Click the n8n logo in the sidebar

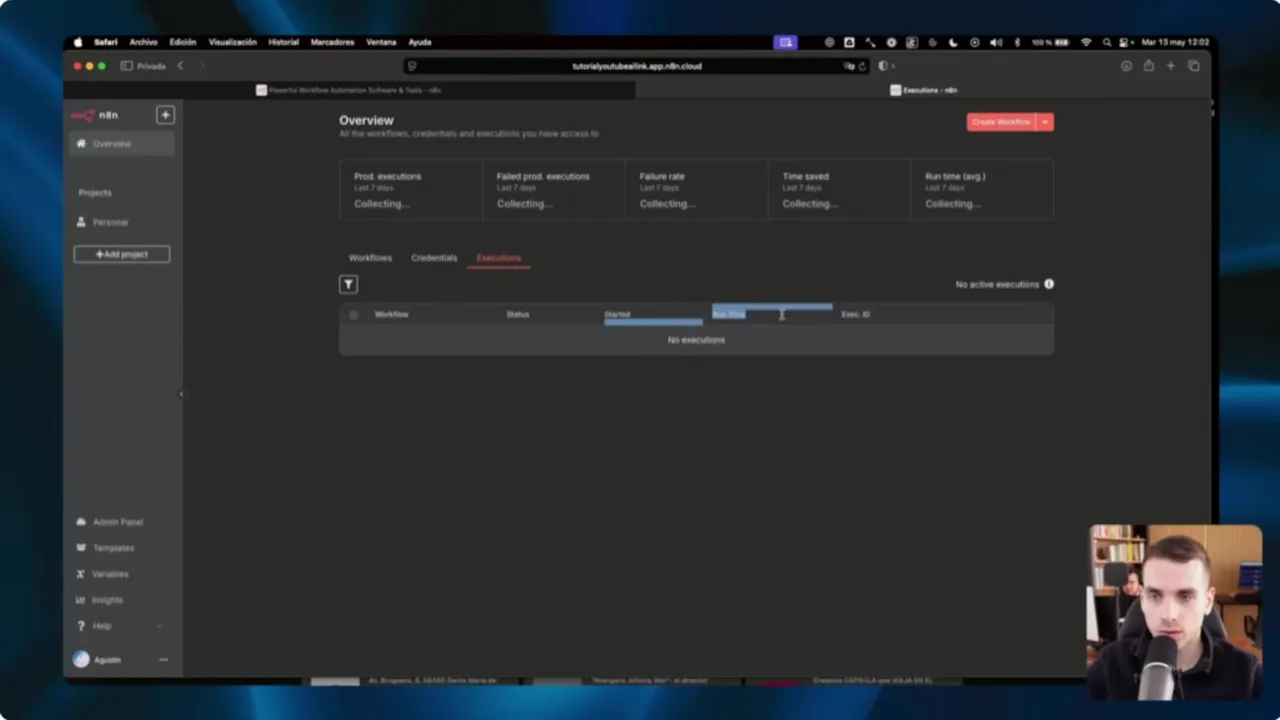(x=94, y=115)
